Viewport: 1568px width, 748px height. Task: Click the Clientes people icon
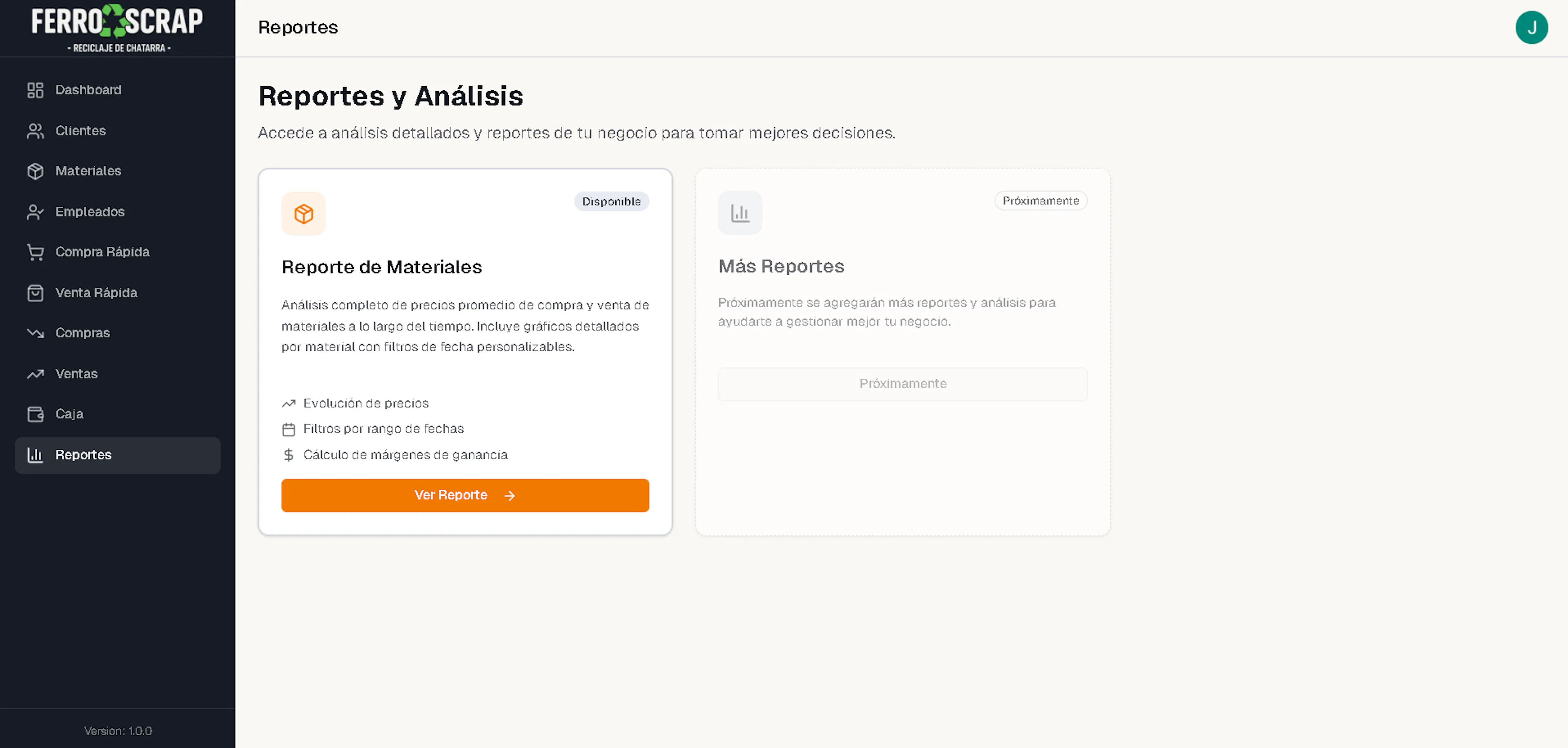tap(35, 131)
